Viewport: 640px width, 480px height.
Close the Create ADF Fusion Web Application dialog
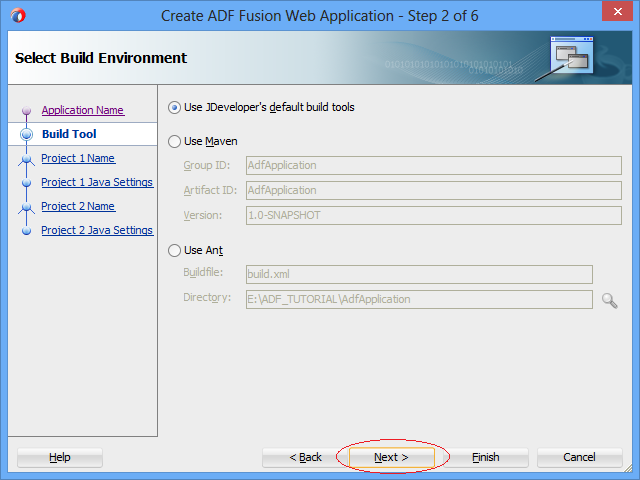point(618,12)
